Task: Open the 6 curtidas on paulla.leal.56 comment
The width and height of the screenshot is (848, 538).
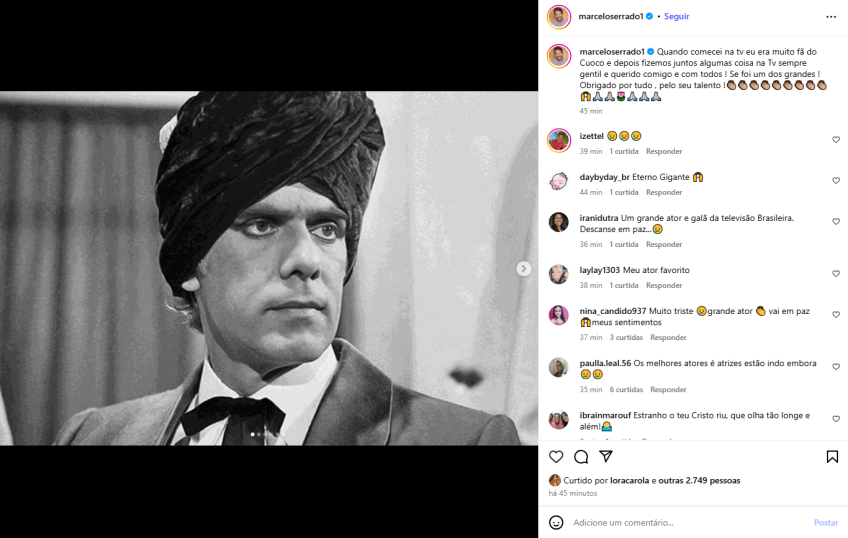Action: click(626, 389)
